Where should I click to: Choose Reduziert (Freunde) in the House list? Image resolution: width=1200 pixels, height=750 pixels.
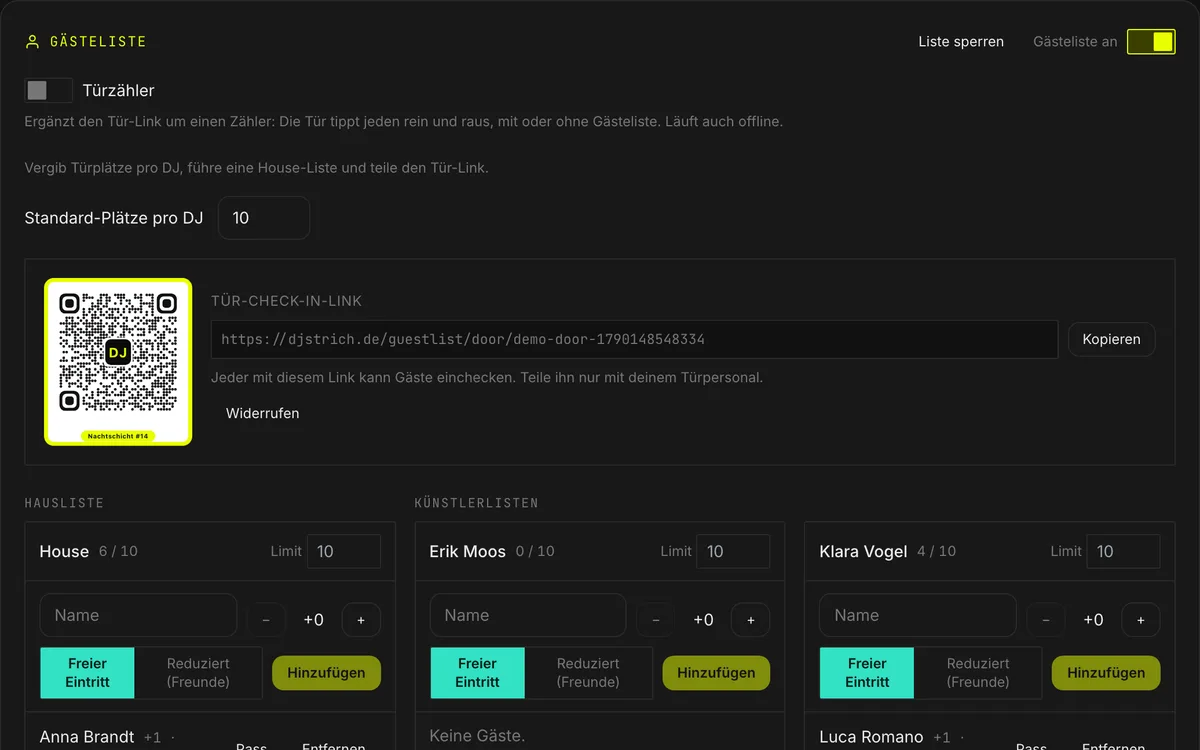coord(198,672)
